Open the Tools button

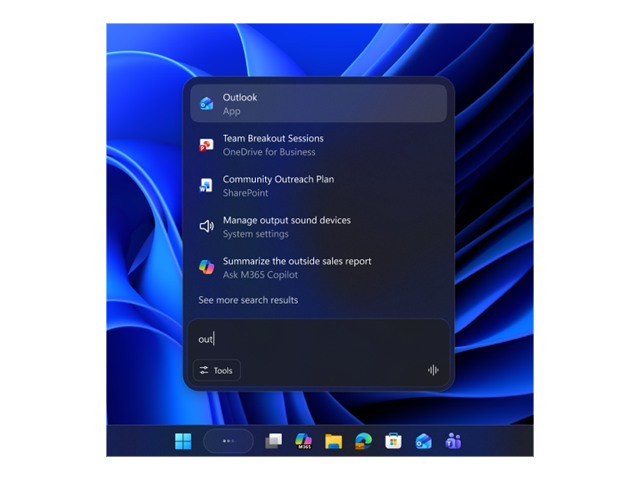tap(217, 370)
